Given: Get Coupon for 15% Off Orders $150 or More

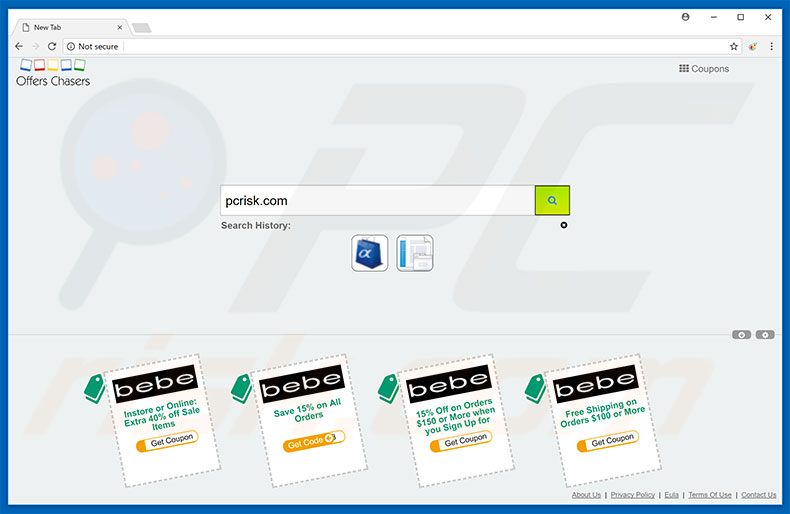Looking at the screenshot, I should pyautogui.click(x=461, y=441).
